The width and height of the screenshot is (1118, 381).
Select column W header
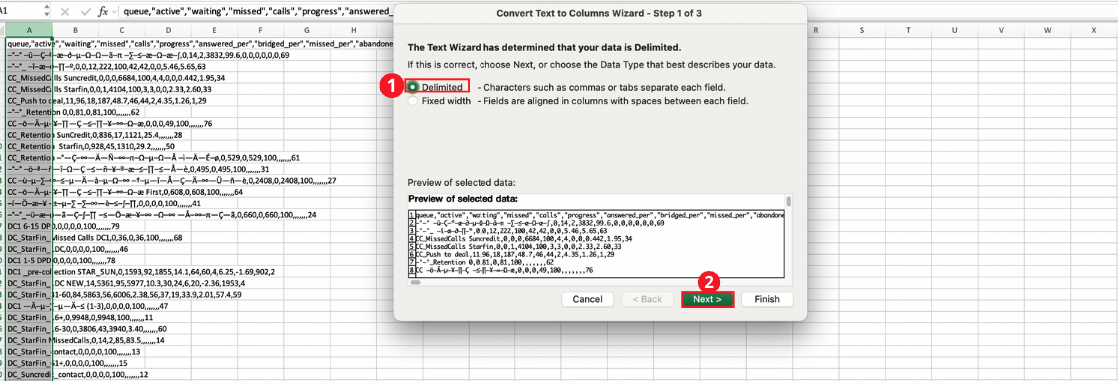[1047, 30]
